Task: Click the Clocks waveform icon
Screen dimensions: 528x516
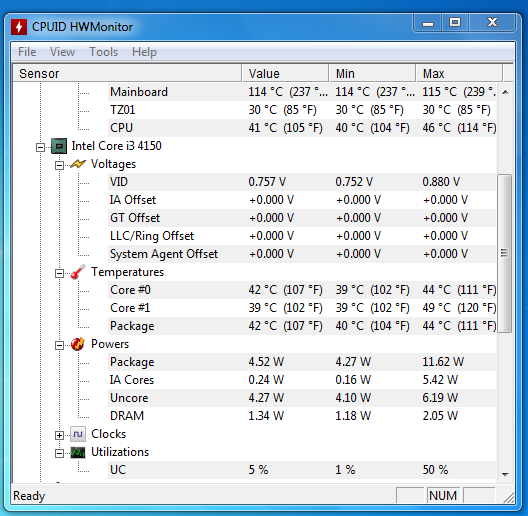Action: (x=78, y=434)
